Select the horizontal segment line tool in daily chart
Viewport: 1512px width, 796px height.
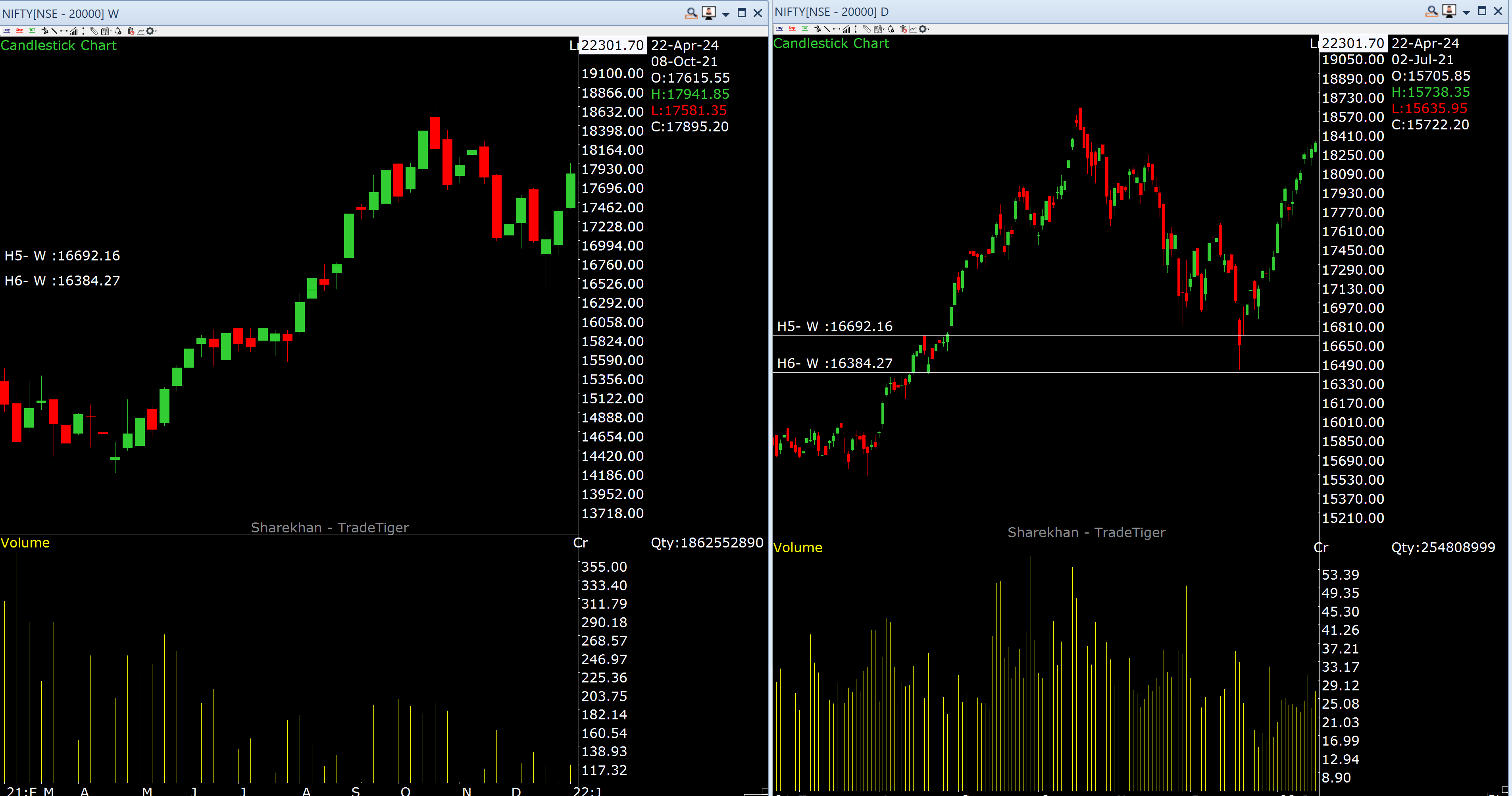837,29
